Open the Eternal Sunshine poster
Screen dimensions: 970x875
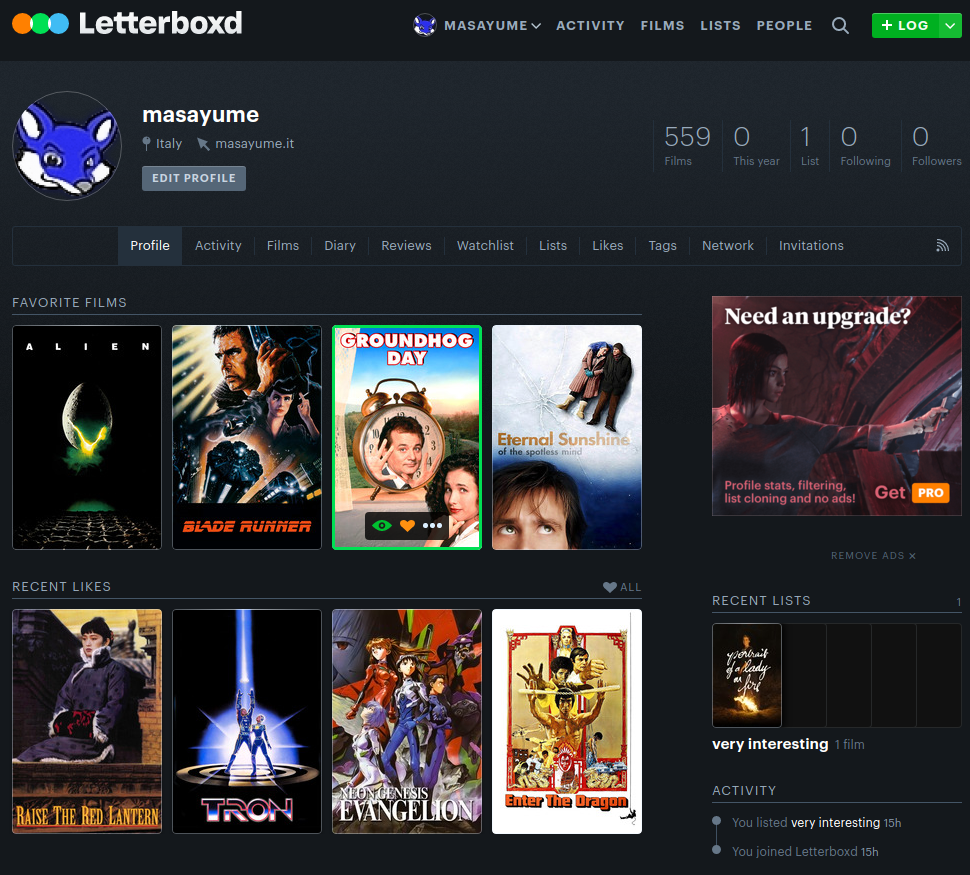coord(567,437)
